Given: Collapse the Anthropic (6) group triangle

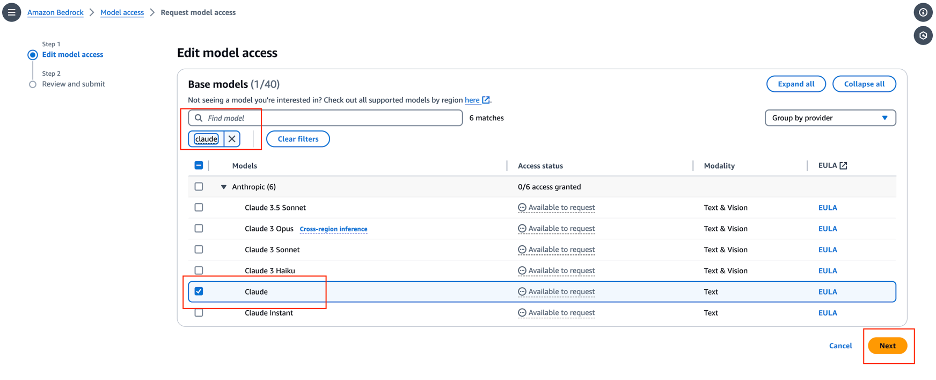Looking at the screenshot, I should pos(224,187).
